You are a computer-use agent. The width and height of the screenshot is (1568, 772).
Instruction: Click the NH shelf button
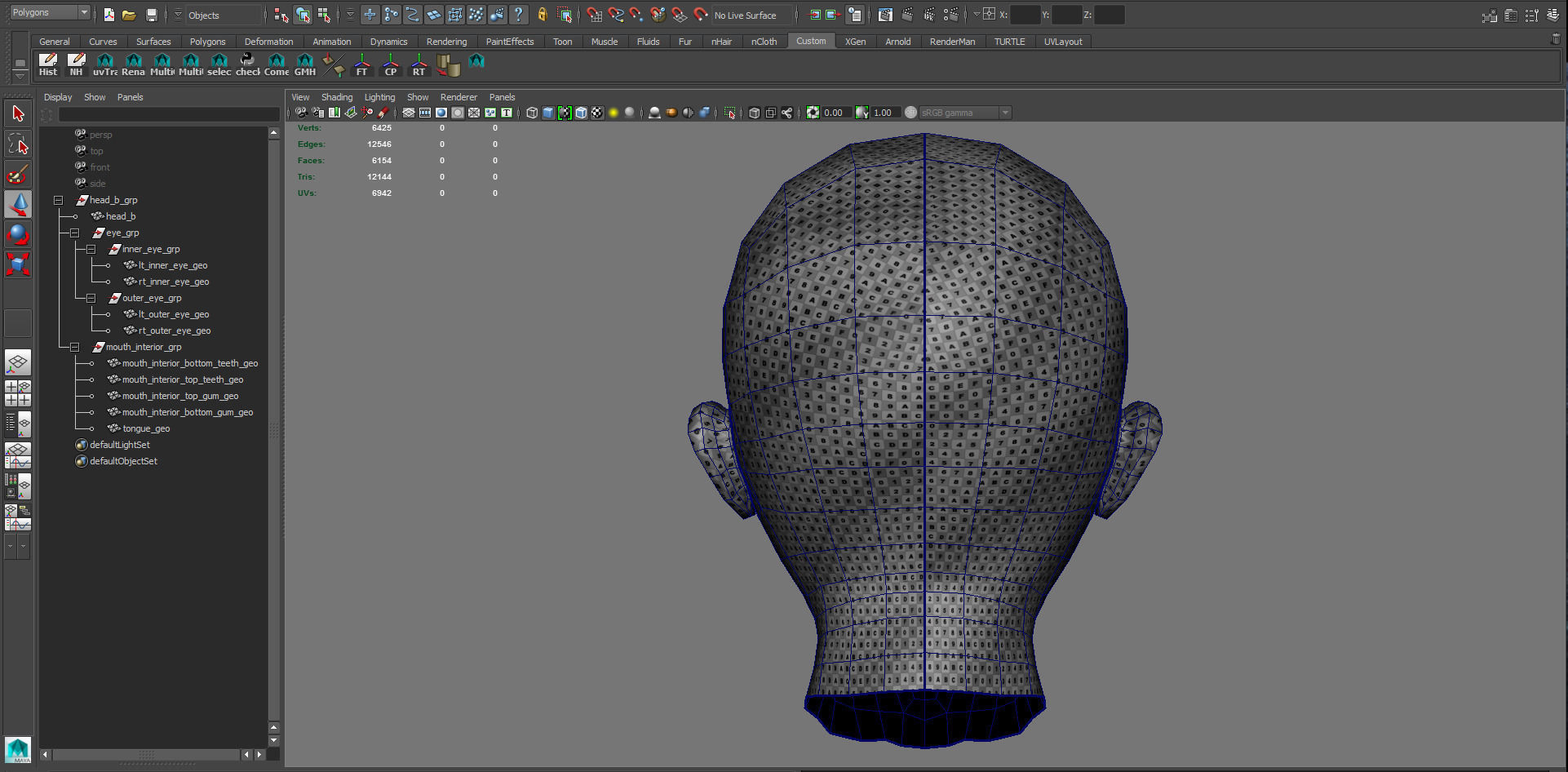tap(76, 64)
